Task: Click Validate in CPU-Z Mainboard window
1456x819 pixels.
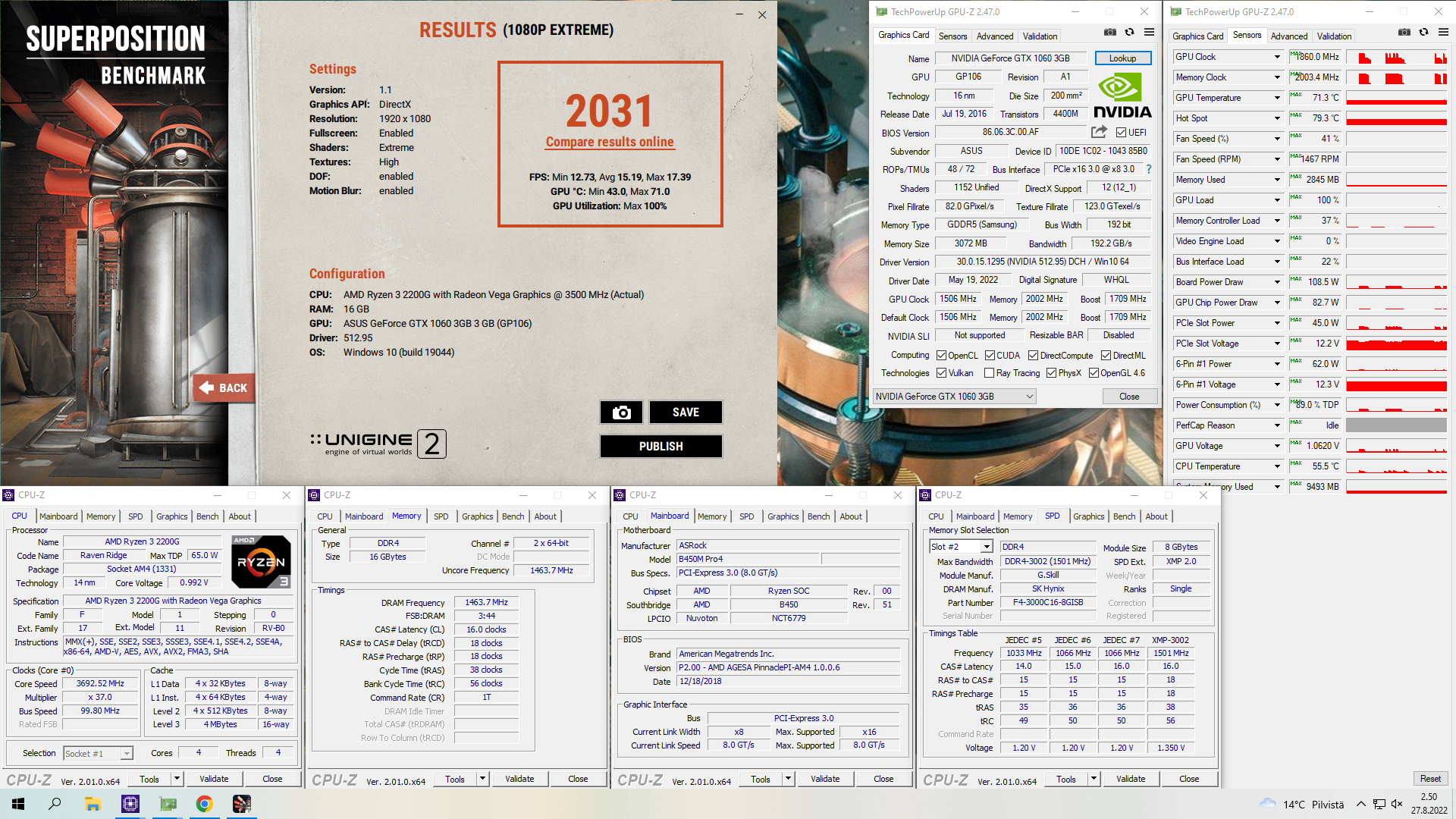Action: coord(825,779)
